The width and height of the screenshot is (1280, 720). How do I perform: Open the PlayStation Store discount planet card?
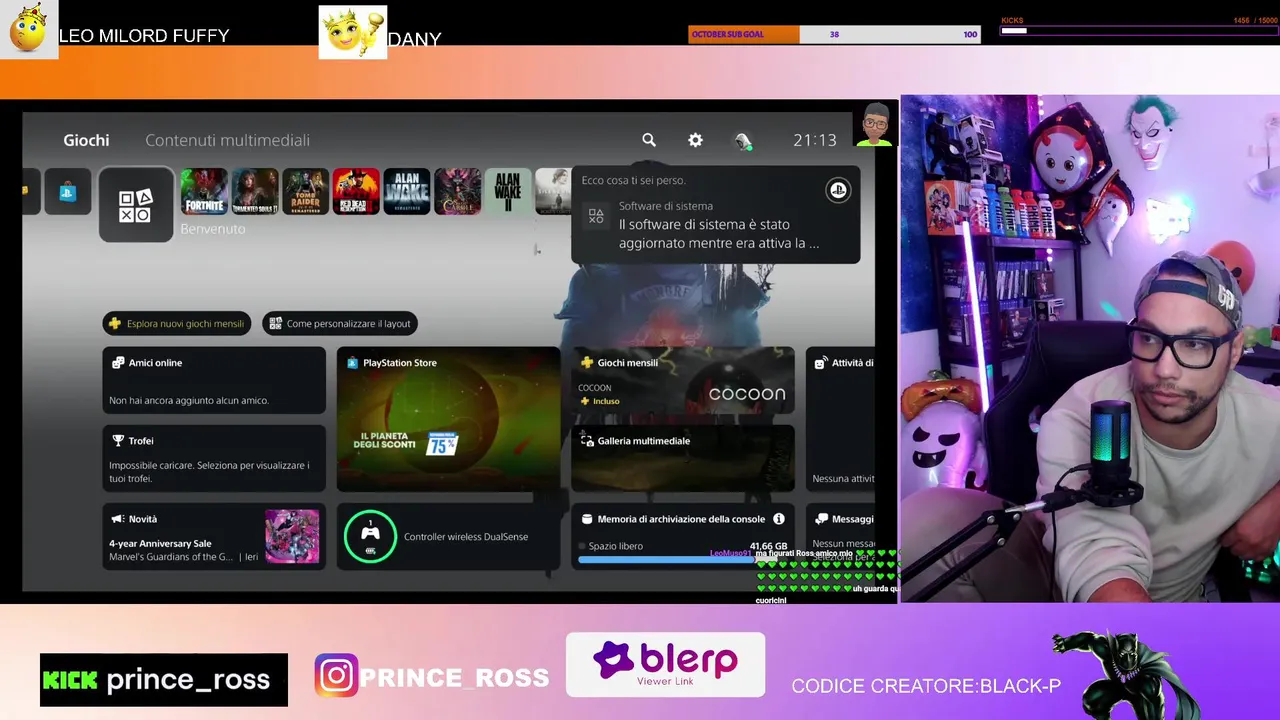click(448, 419)
